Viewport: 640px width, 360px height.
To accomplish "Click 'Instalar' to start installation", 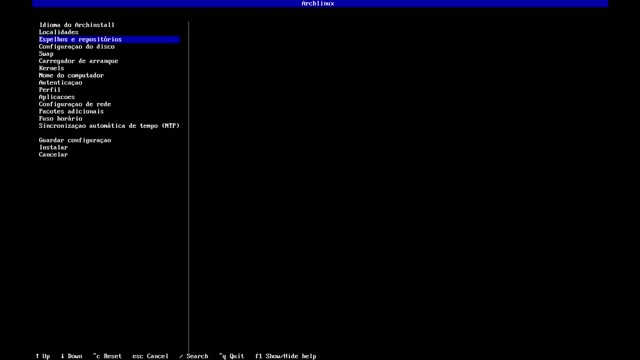I will click(53, 147).
